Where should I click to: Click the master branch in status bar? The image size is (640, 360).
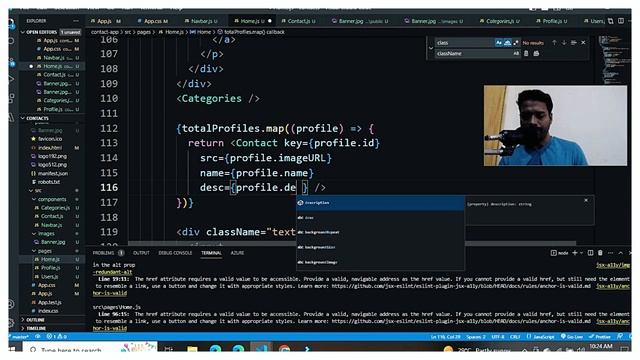[20, 337]
